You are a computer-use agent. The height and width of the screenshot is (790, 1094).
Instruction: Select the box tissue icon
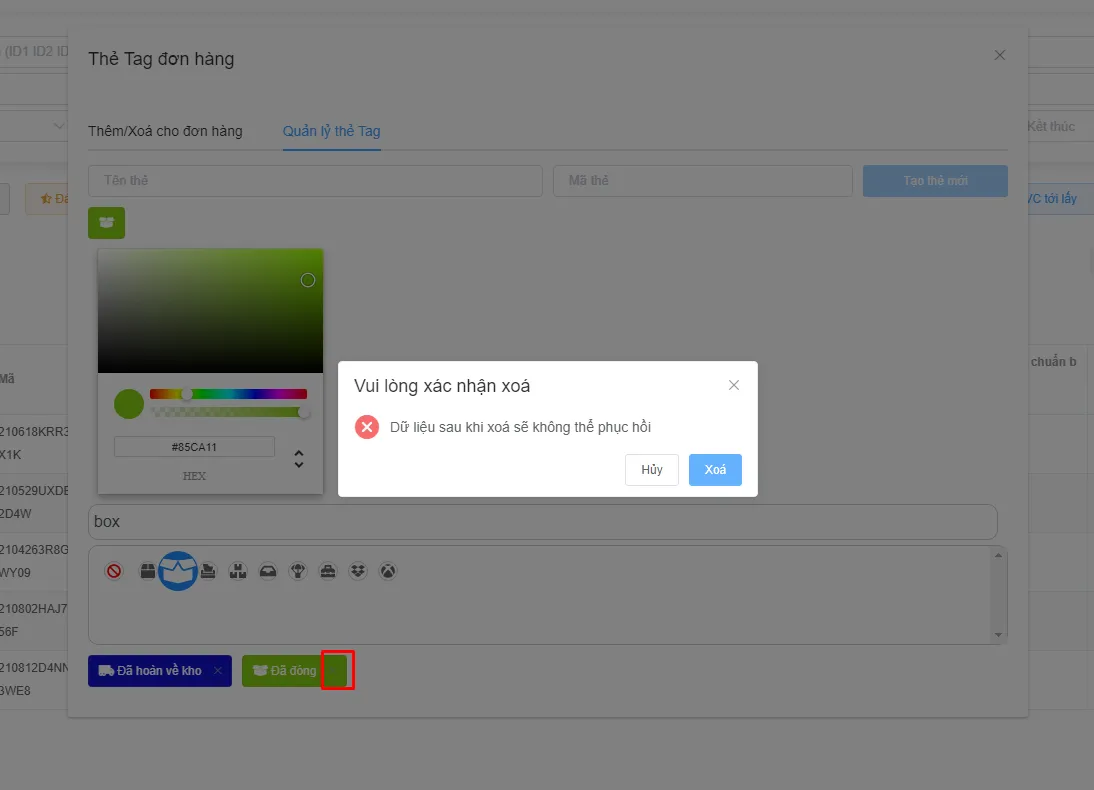(208, 572)
